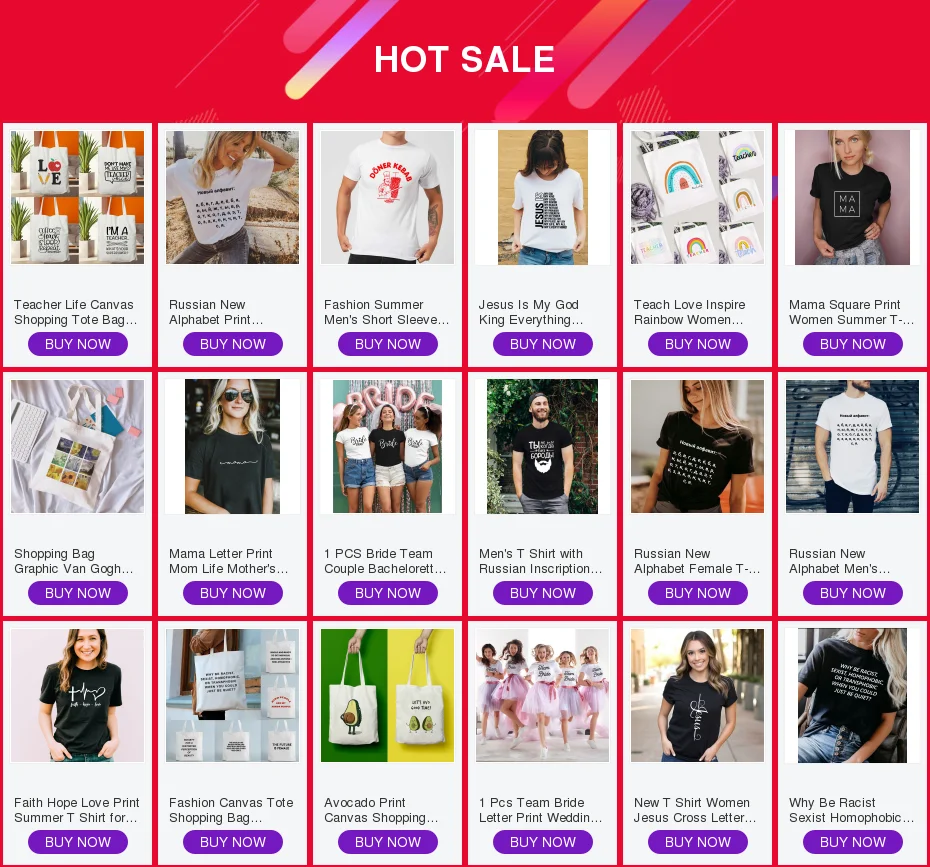Image resolution: width=930 pixels, height=867 pixels.
Task: Buy the Avocado Print Canvas Shopping bag
Action: (387, 842)
